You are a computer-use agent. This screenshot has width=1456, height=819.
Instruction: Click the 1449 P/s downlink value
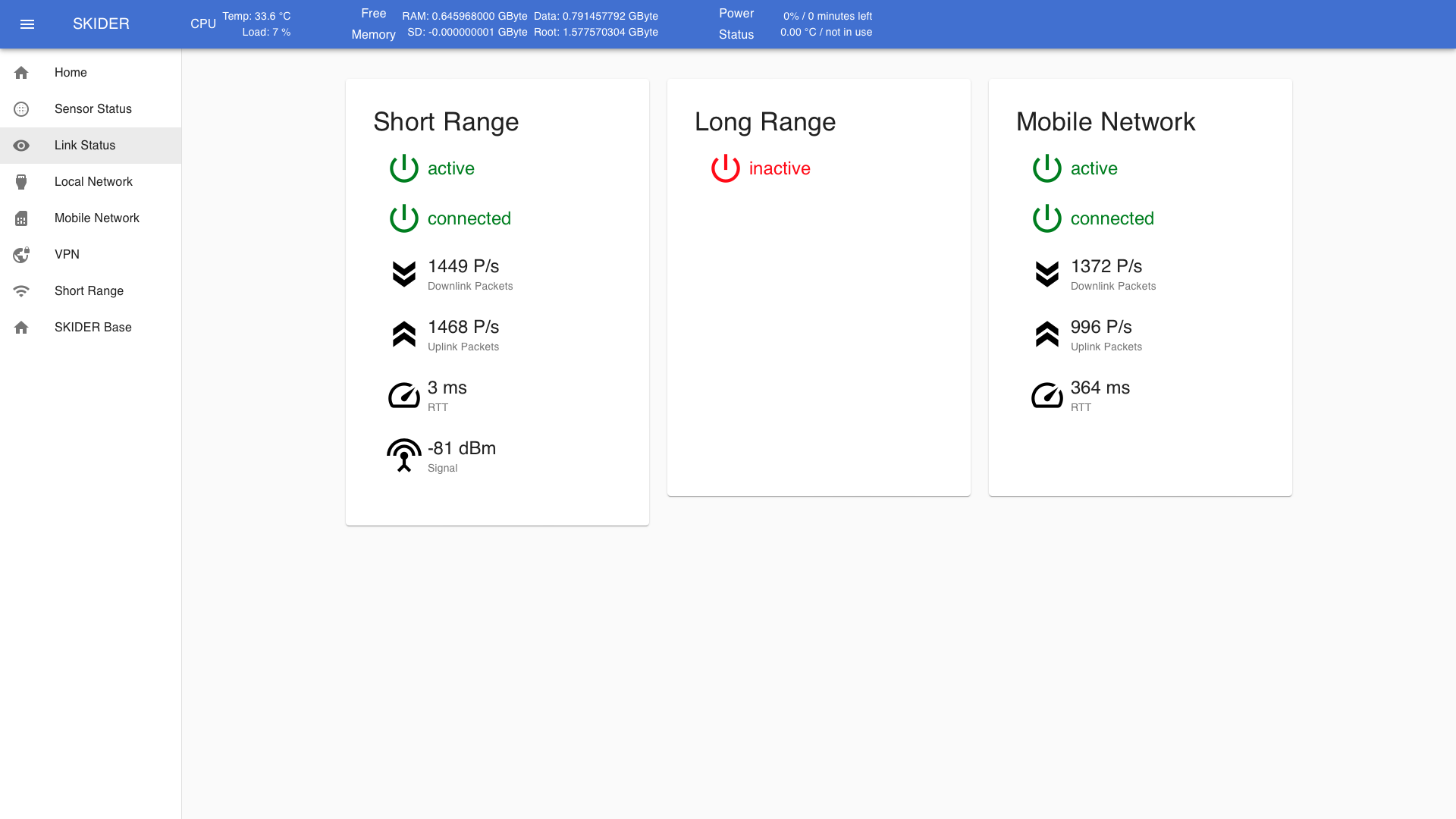click(x=463, y=266)
